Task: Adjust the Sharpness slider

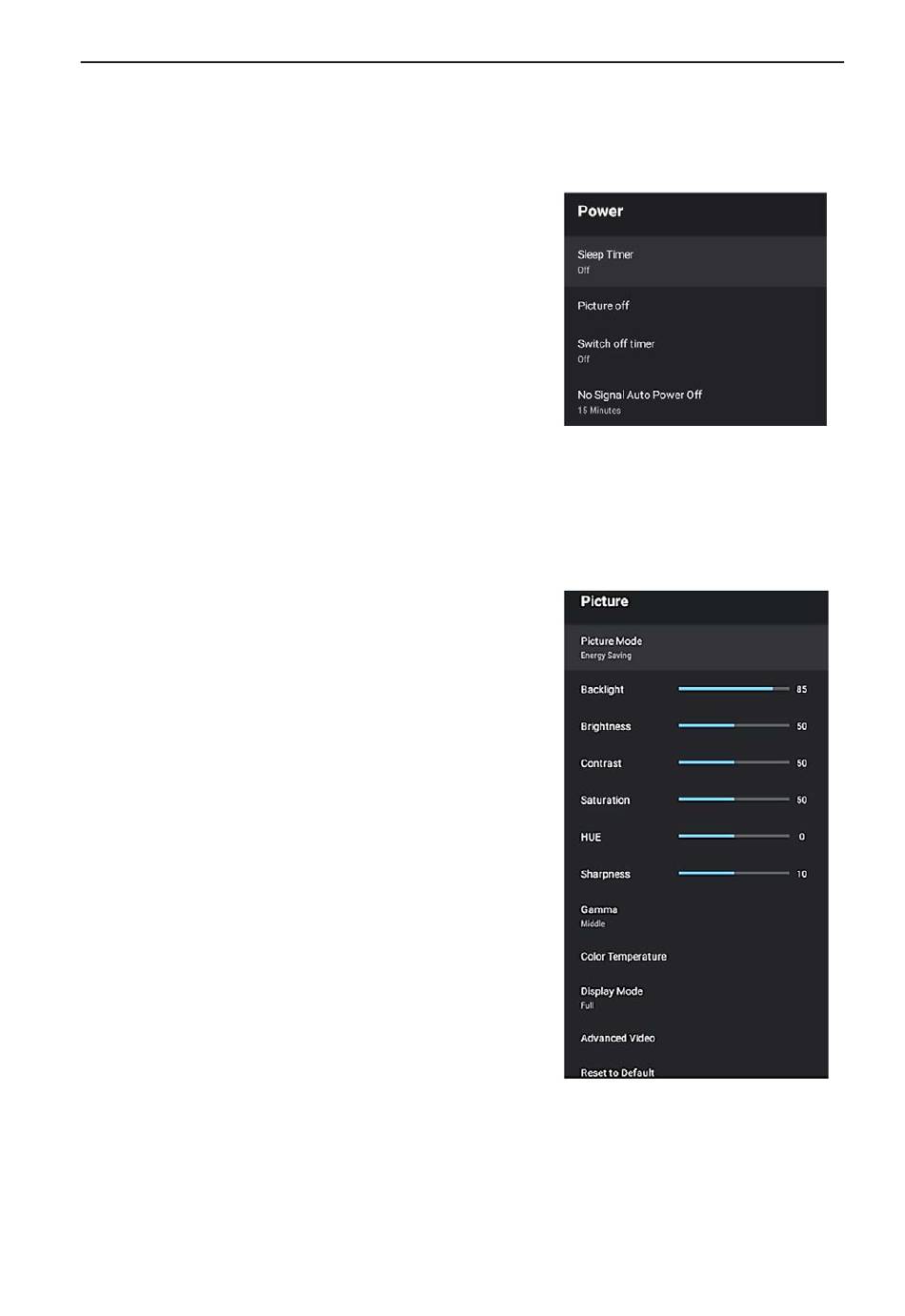Action: [734, 874]
